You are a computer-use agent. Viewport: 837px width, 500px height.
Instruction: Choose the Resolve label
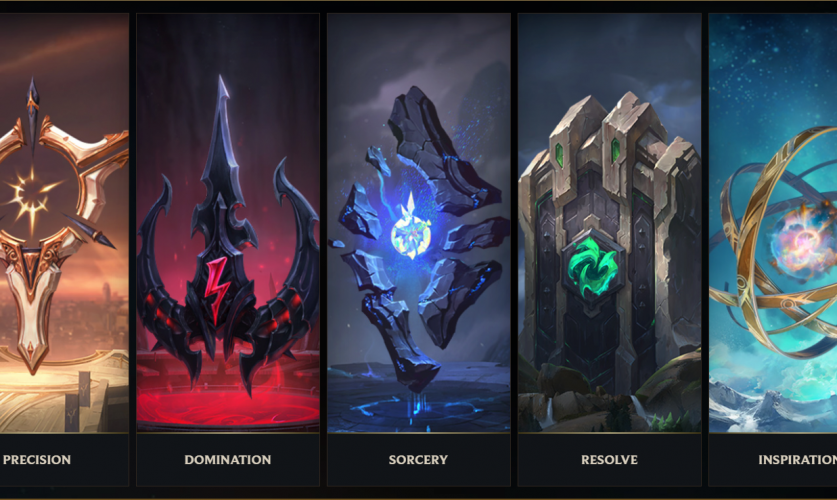point(609,459)
